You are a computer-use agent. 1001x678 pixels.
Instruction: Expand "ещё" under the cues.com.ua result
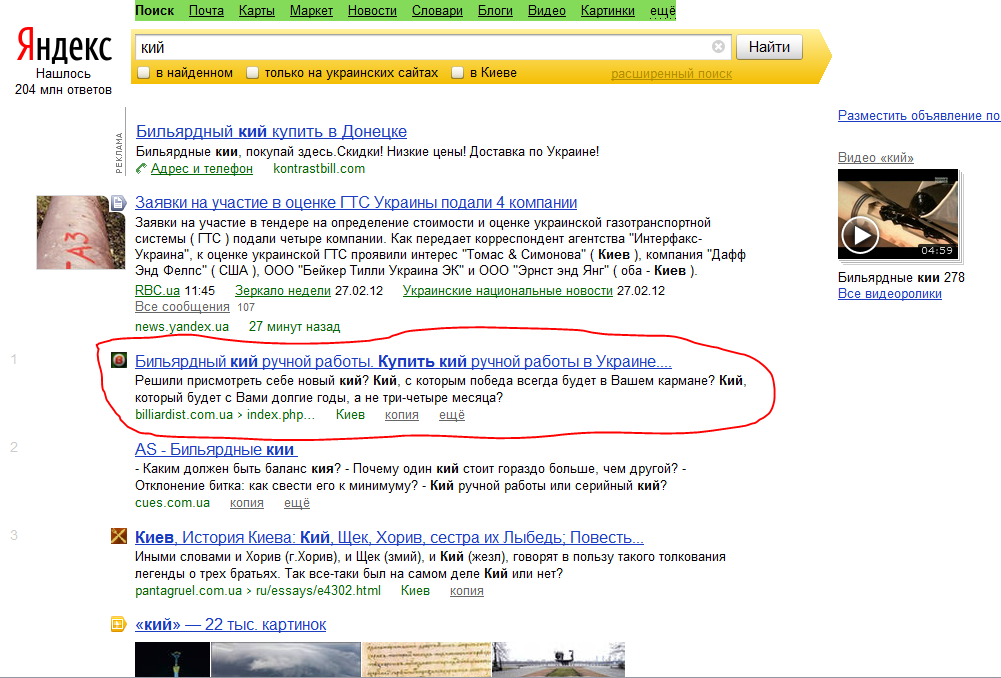tap(297, 503)
